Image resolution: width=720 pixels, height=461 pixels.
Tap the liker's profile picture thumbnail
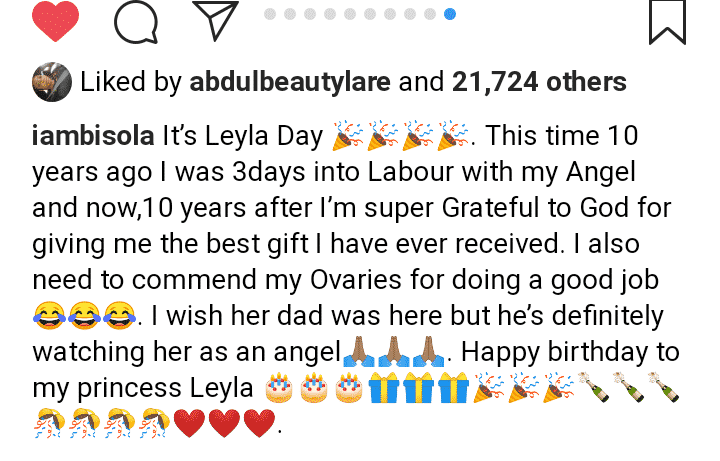[52, 82]
